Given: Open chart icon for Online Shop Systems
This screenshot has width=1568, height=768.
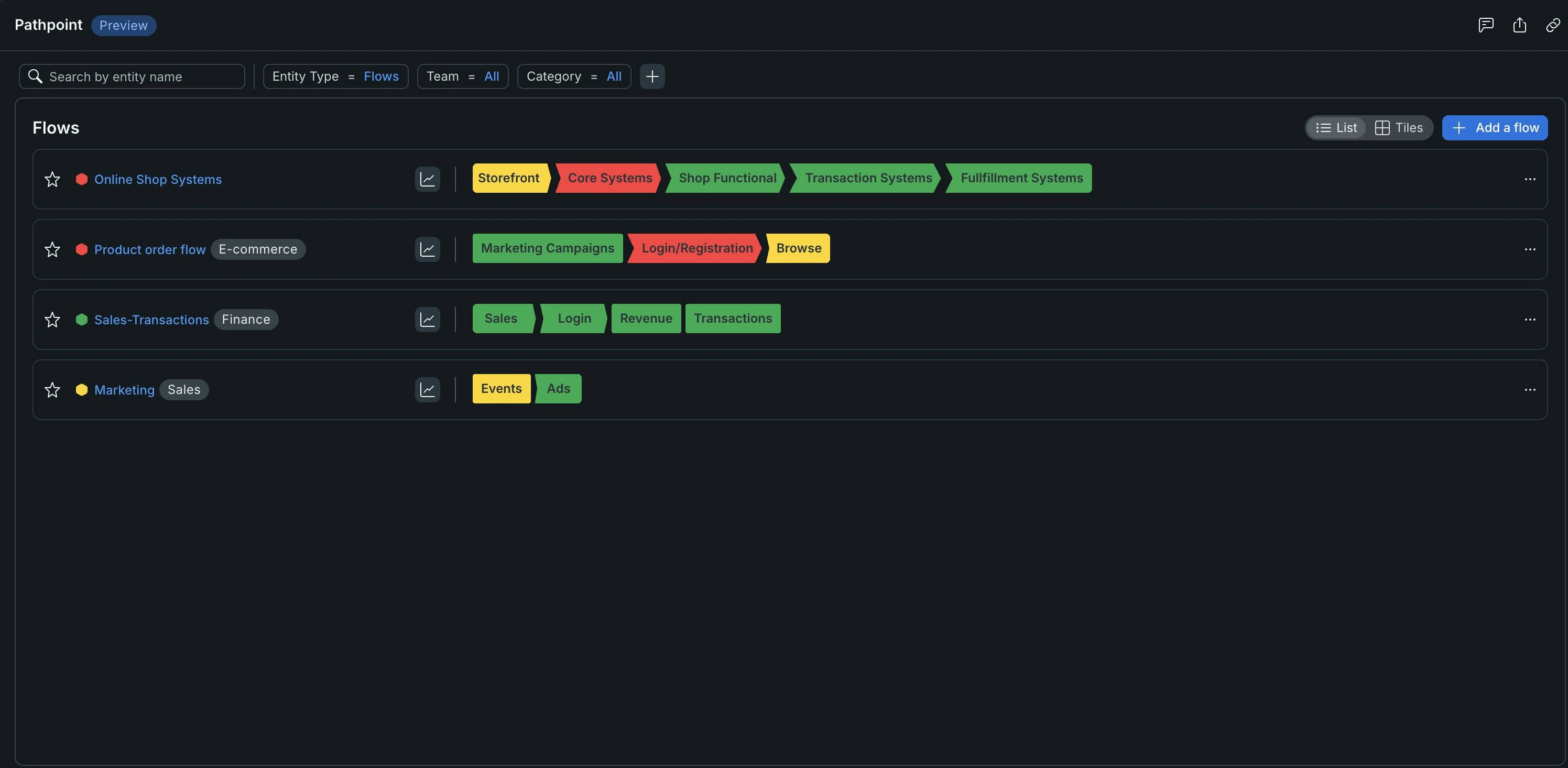Looking at the screenshot, I should tap(427, 179).
